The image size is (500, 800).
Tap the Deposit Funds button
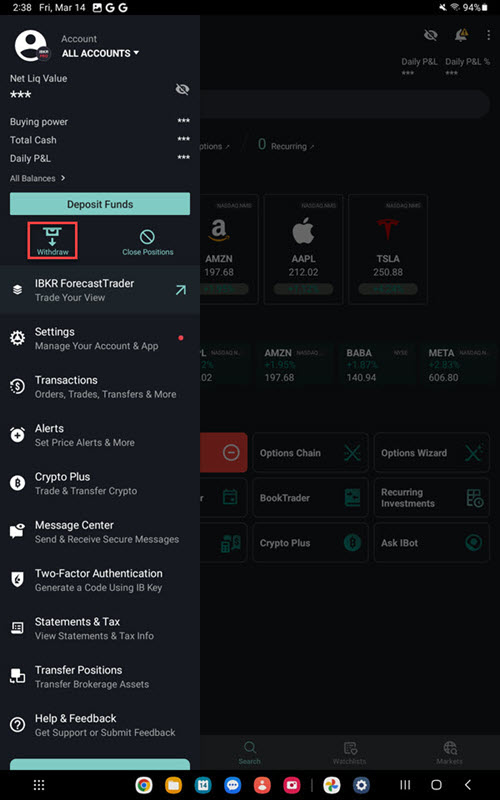click(x=100, y=204)
